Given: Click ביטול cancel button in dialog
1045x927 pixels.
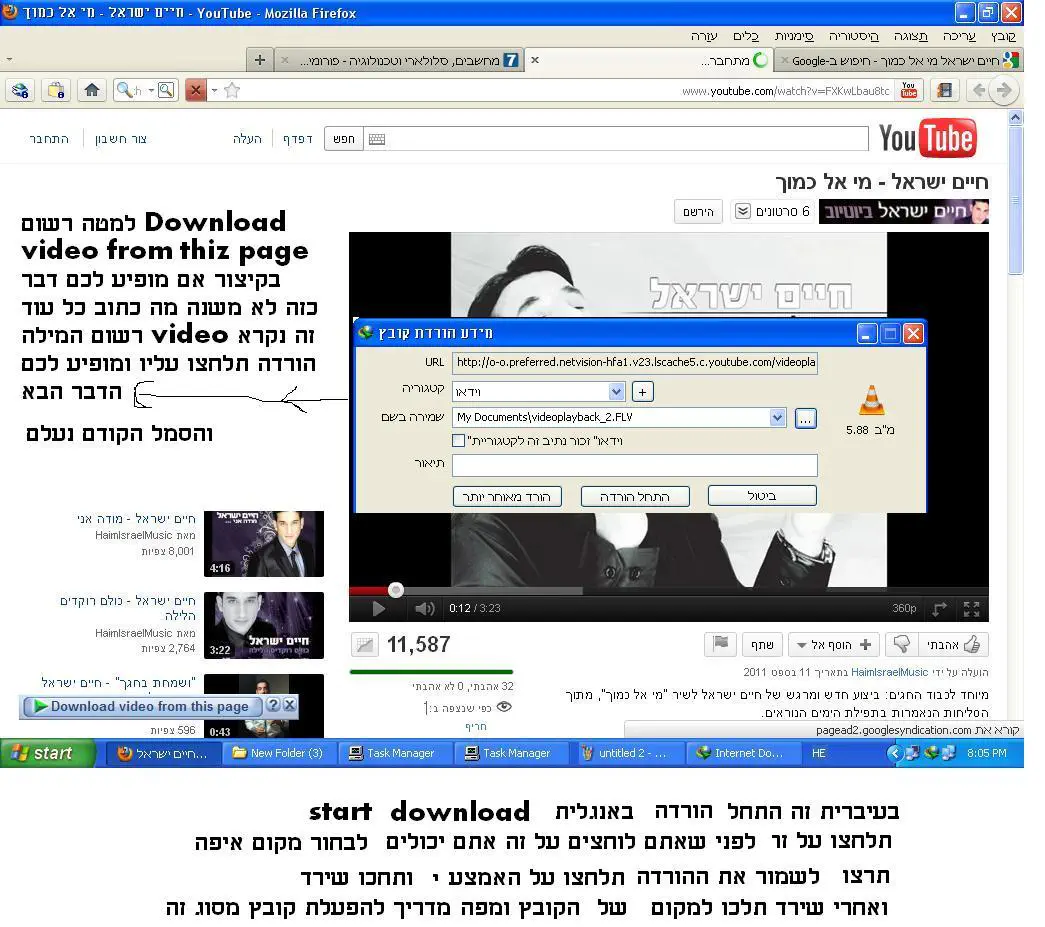Looking at the screenshot, I should pos(762,496).
